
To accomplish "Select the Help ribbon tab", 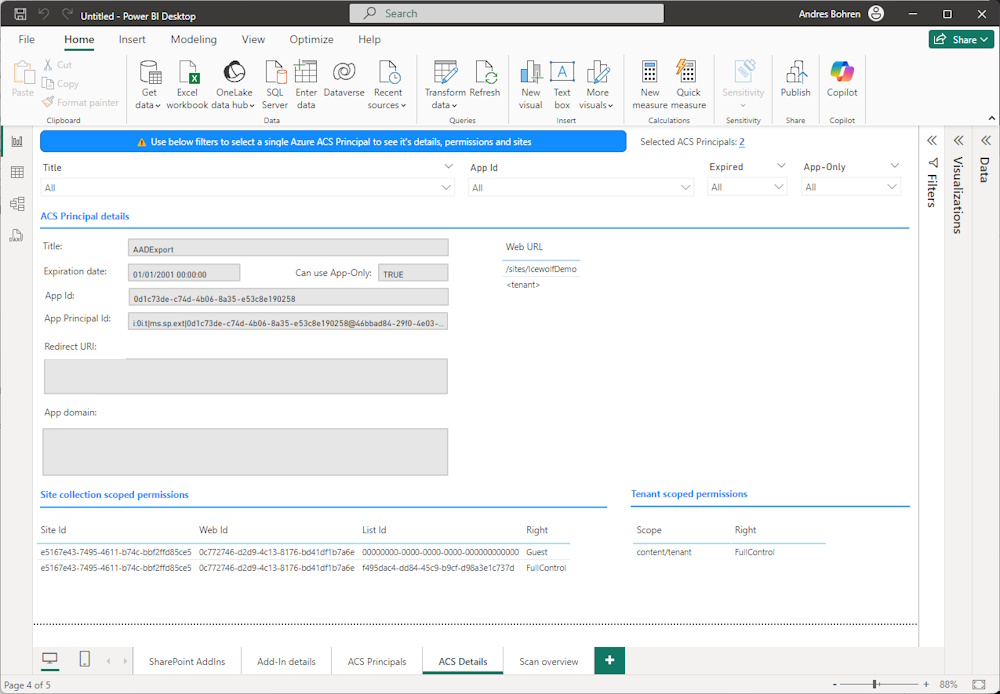I will click(369, 40).
